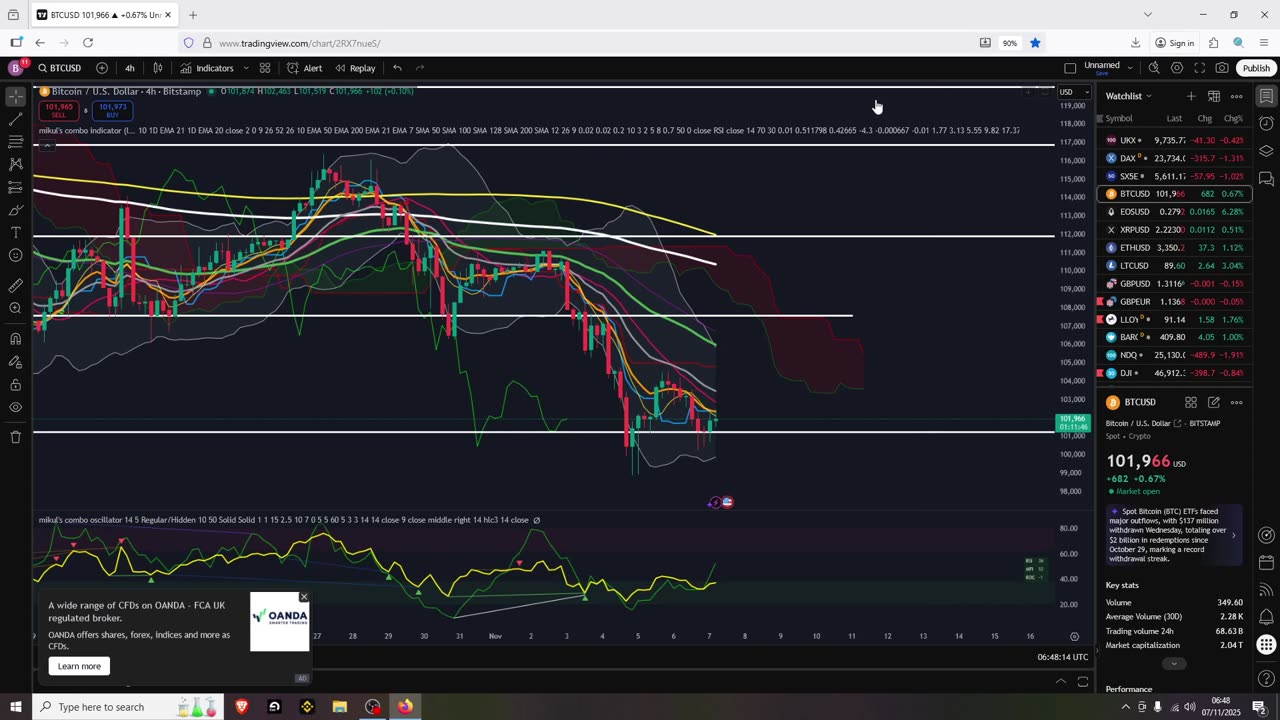Open the forecasting and measurement tools
This screenshot has width=1280, height=720.
click(15, 188)
